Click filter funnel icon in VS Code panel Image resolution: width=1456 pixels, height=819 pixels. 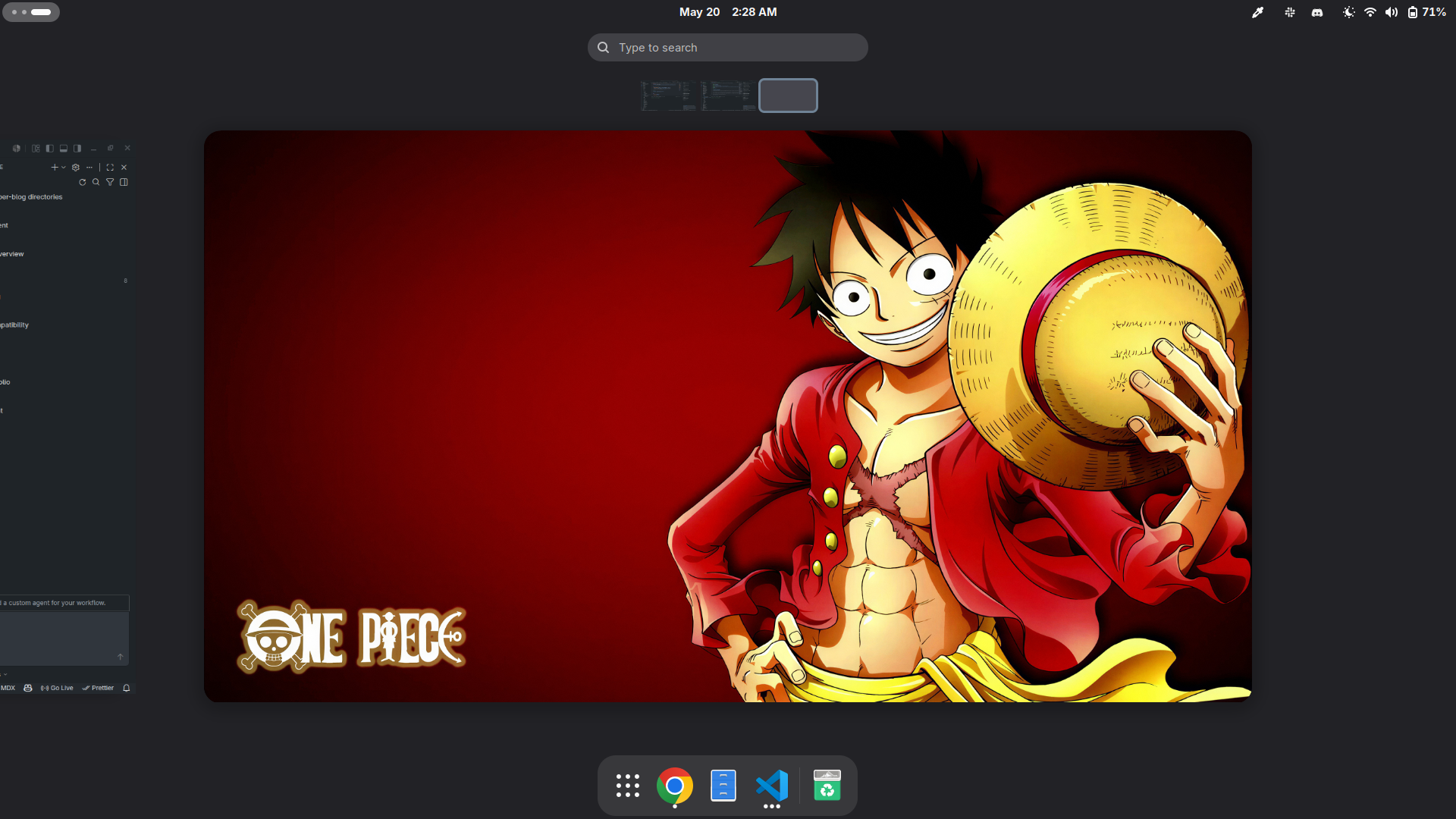pos(110,182)
